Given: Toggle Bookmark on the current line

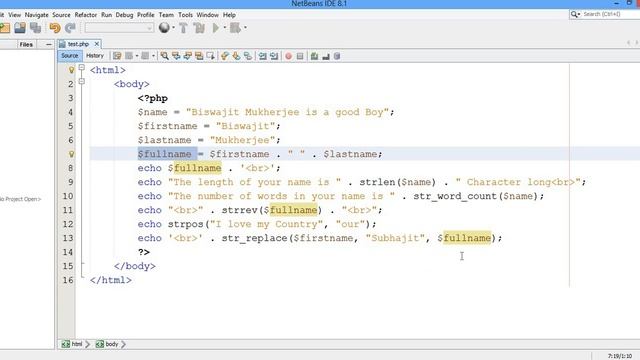Looking at the screenshot, I should tap(248, 56).
